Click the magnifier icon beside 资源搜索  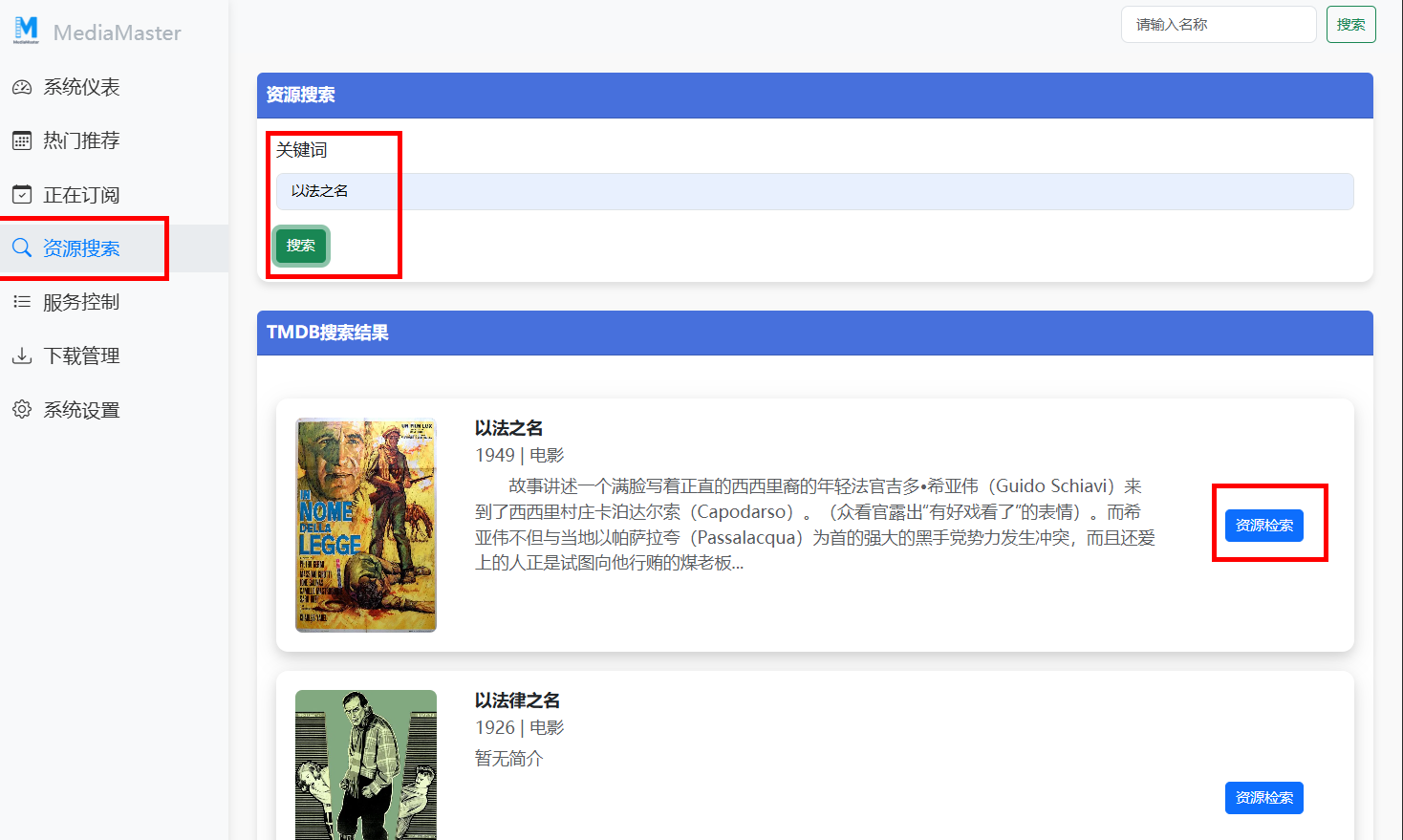pyautogui.click(x=22, y=248)
